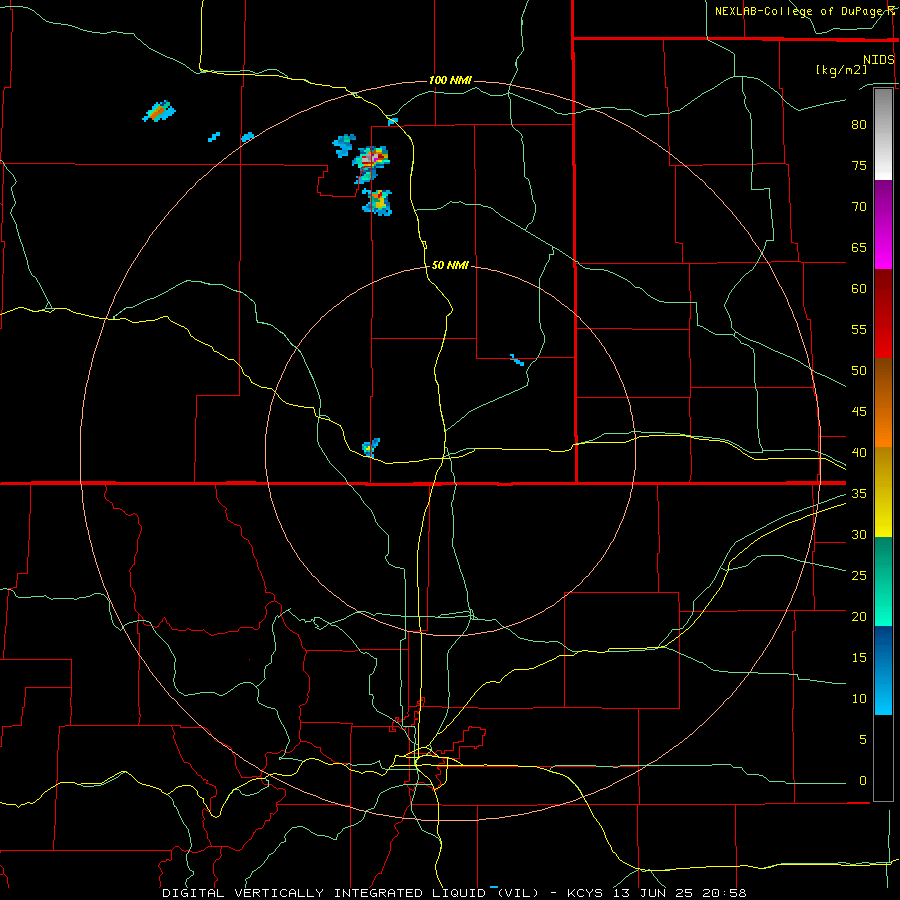Screen dimensions: 900x900
Task: Pick the blue segment of color bar
Action: click(883, 670)
